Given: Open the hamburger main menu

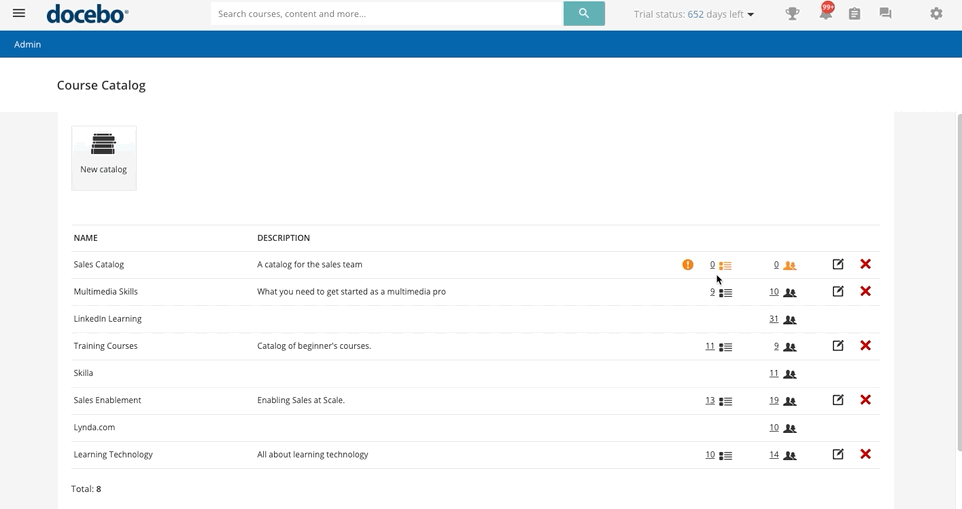Looking at the screenshot, I should click(x=19, y=13).
